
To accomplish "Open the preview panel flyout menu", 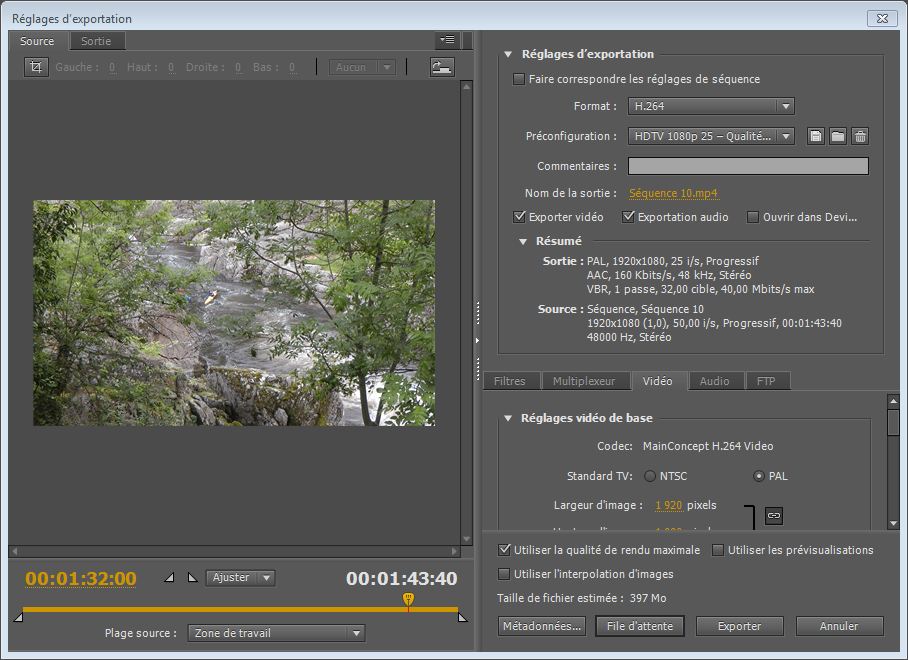I will coord(447,41).
